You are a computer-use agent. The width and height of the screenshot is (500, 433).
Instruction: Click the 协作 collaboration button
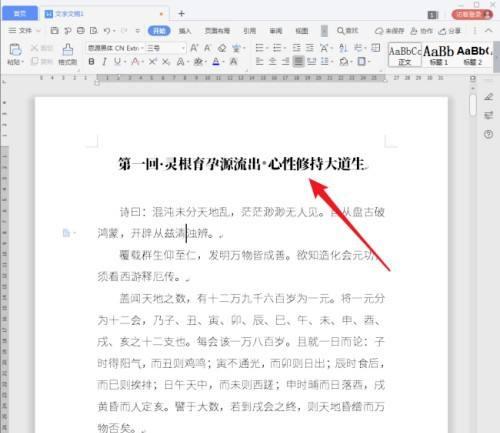(422, 31)
